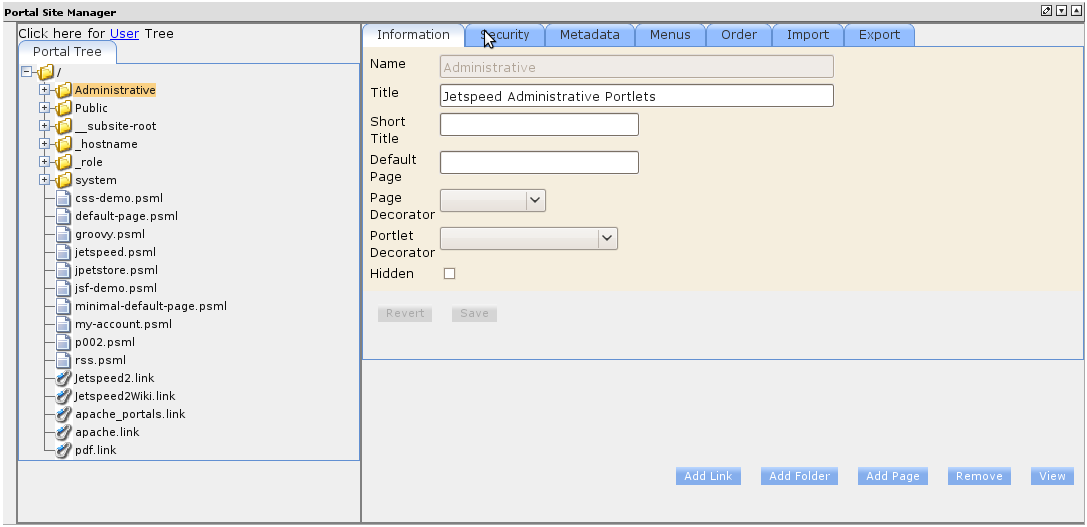Viewport: 1087px width, 527px height.
Task: Select jetspeed.psml in the portal tree
Action: click(x=115, y=252)
